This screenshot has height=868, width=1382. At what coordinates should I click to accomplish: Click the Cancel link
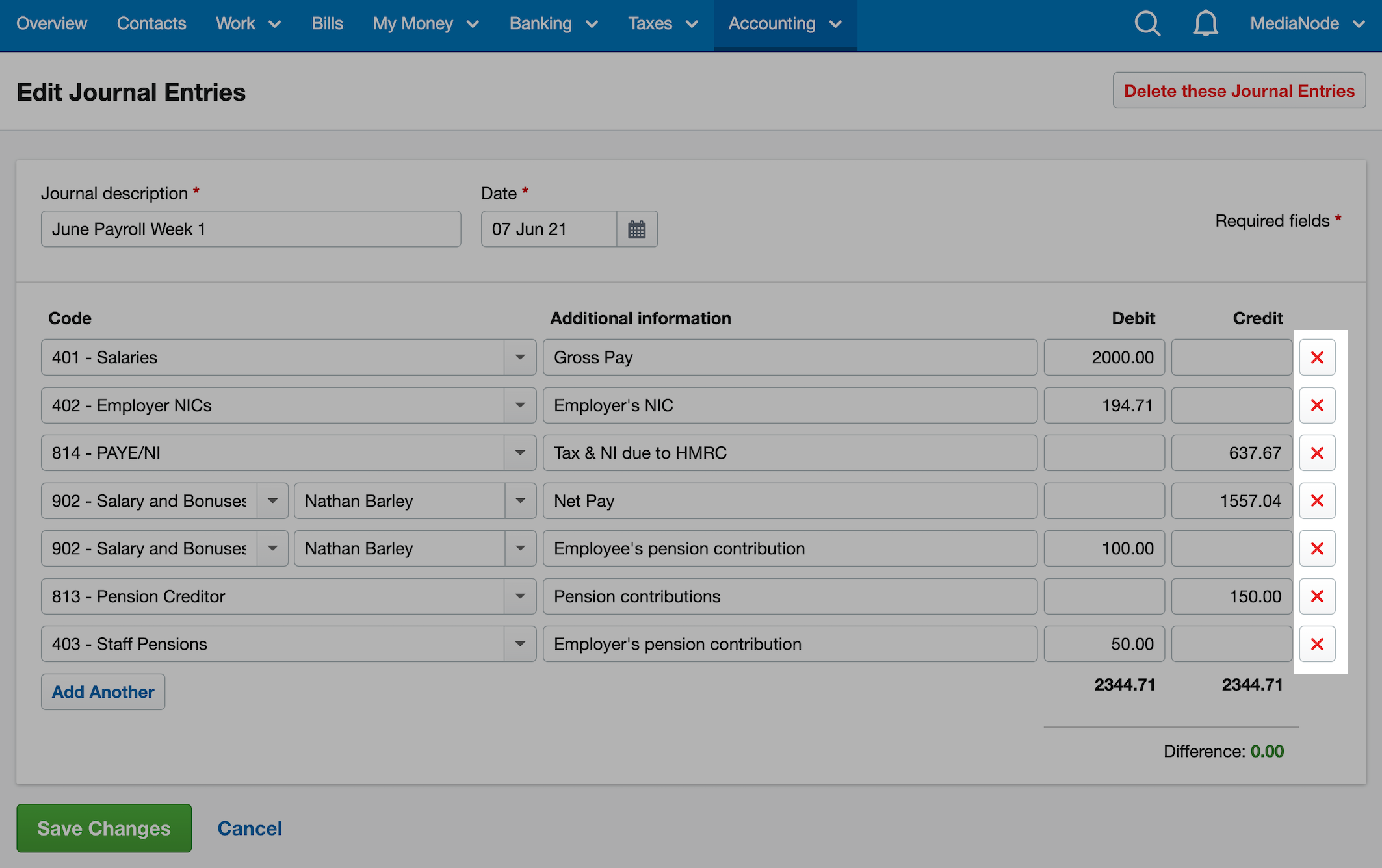[x=250, y=828]
